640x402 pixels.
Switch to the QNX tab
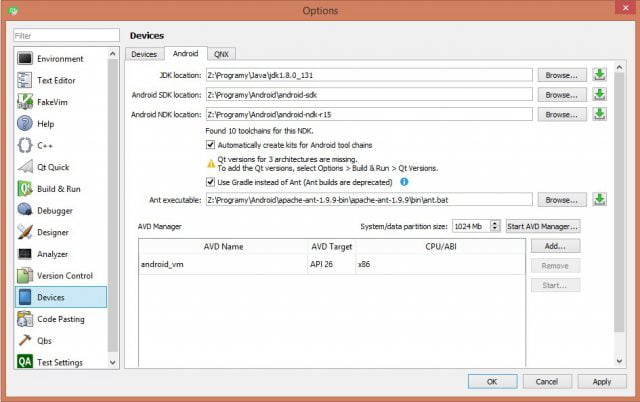pos(221,54)
